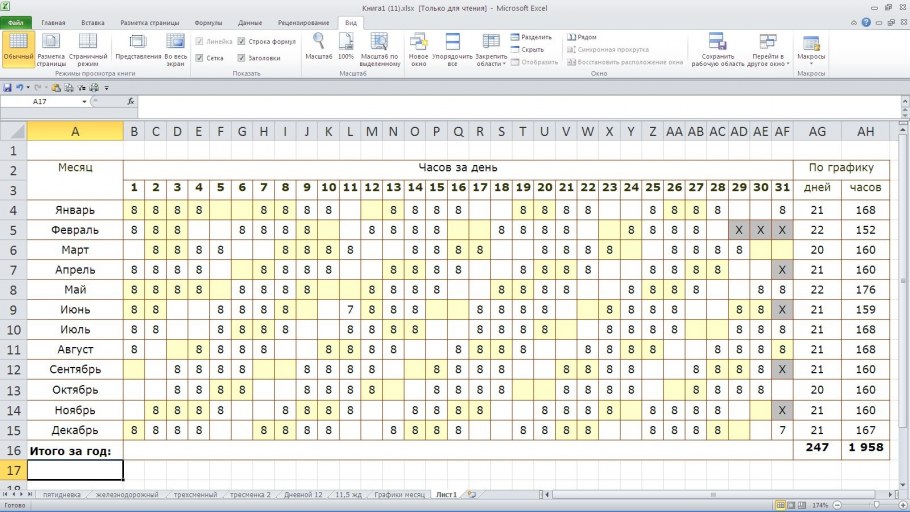This screenshot has height=512, width=910.
Task: Expand the formula bar
Action: (x=905, y=101)
